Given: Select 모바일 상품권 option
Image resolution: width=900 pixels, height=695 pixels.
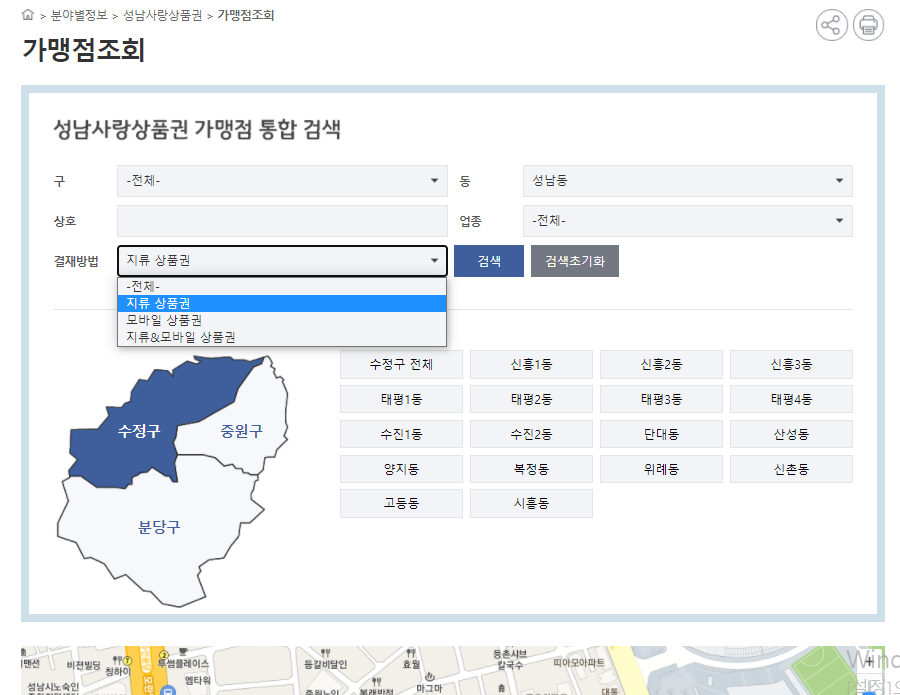Looking at the screenshot, I should click(x=282, y=320).
